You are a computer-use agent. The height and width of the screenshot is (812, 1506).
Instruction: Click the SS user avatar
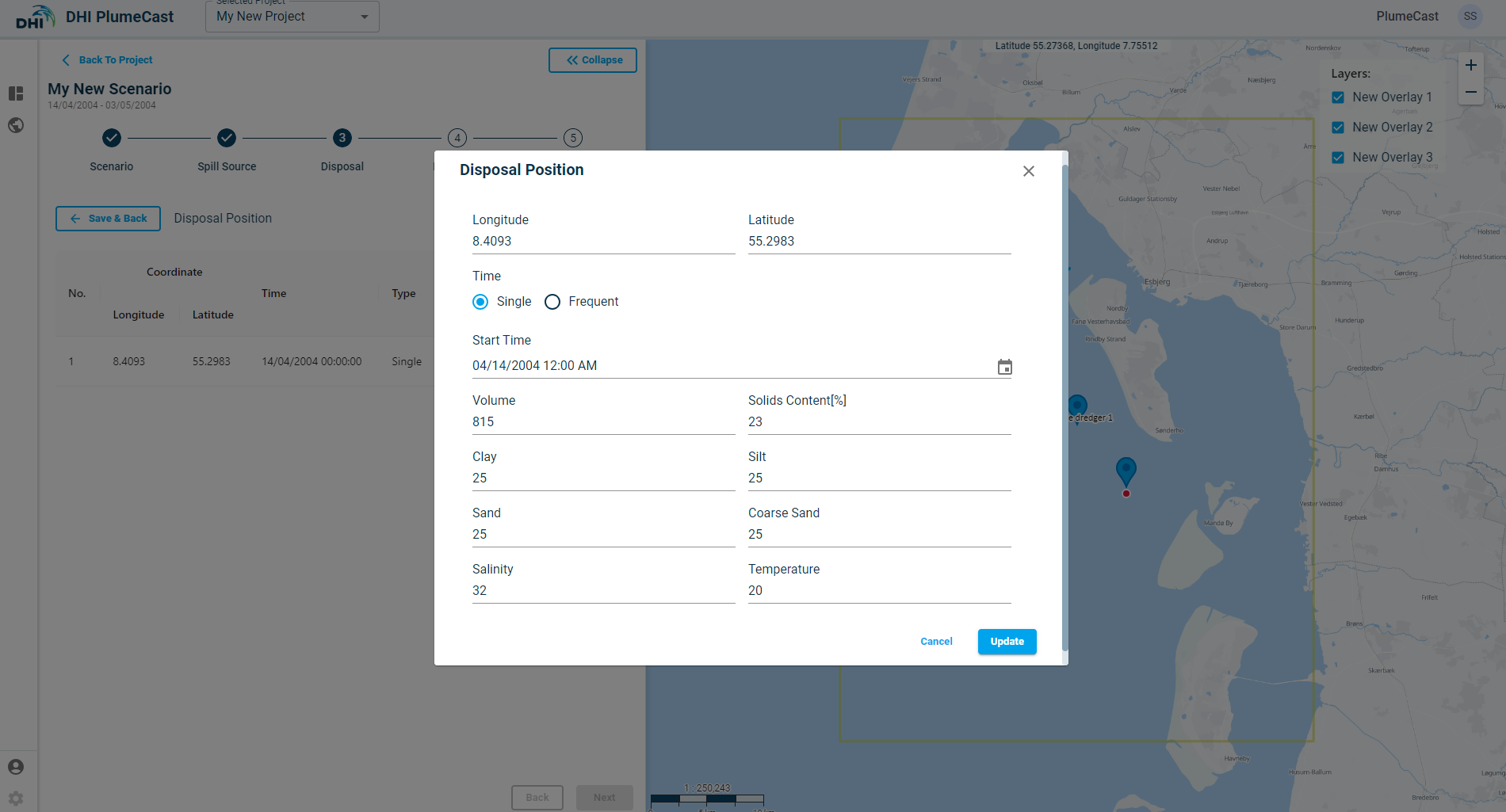coord(1470,17)
